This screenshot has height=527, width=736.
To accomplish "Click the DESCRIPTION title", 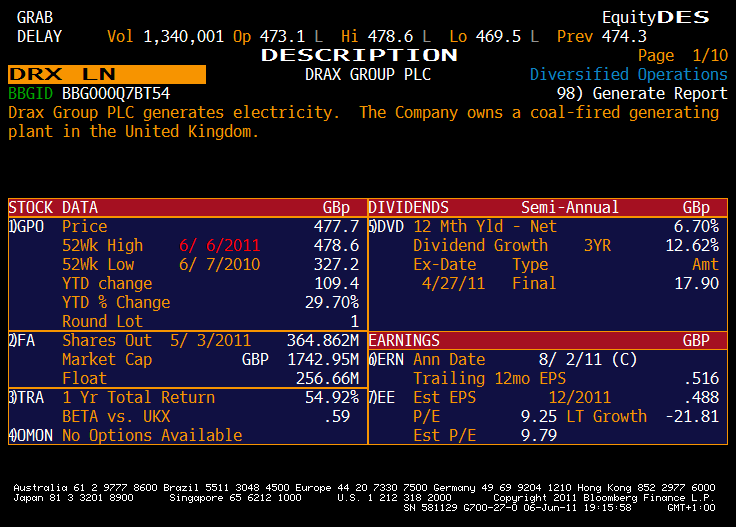I will (x=359, y=55).
